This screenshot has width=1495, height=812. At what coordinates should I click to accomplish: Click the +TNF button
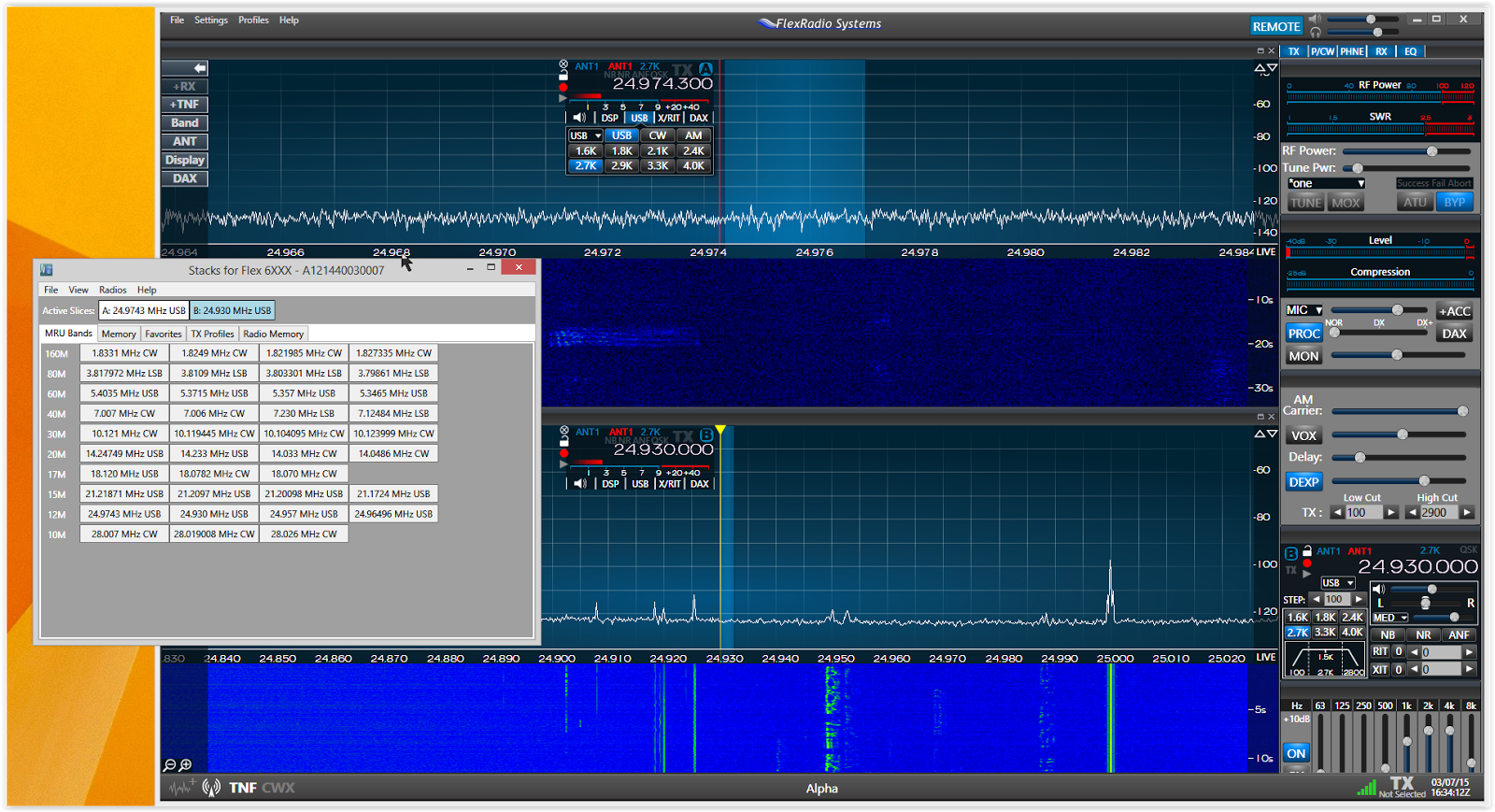[x=185, y=105]
